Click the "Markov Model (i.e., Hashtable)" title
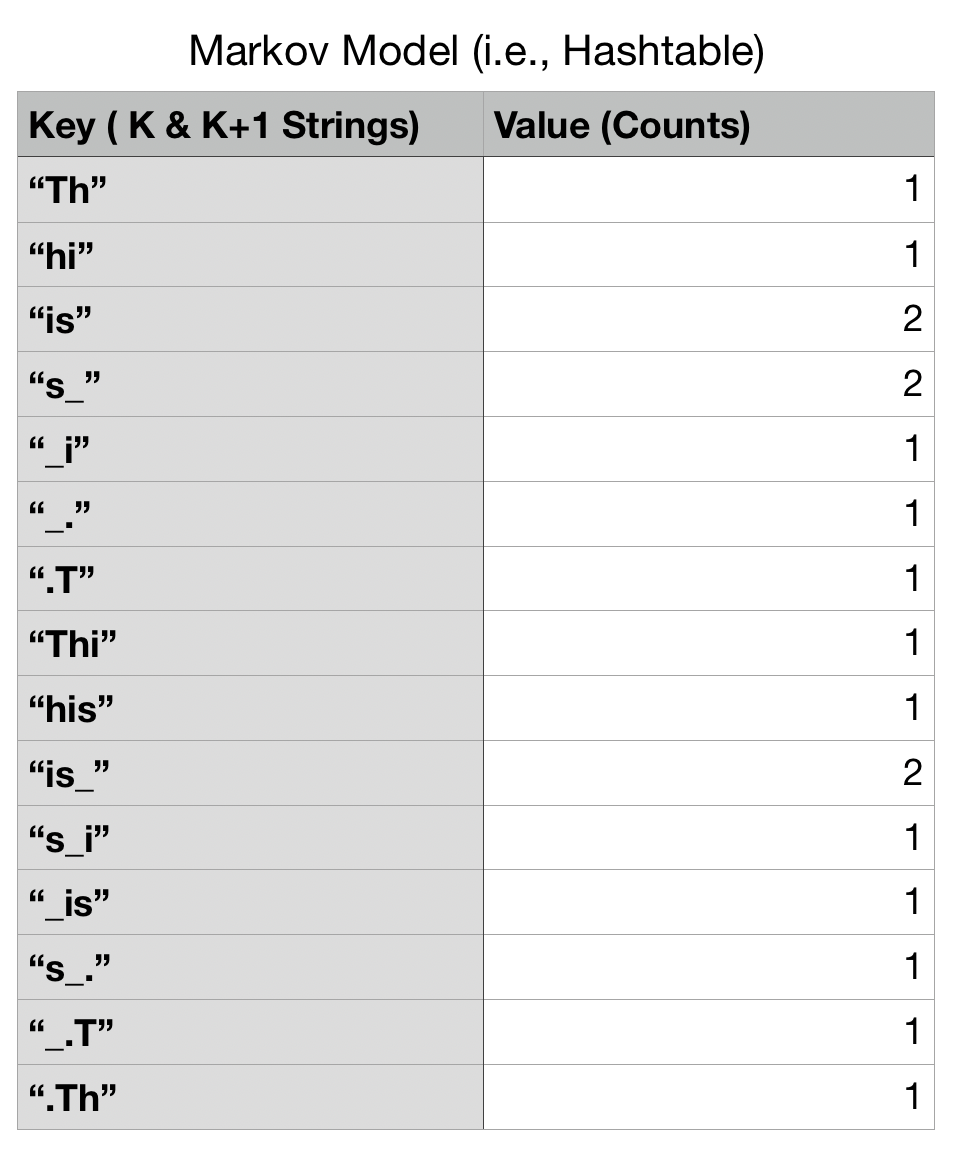The width and height of the screenshot is (966, 1160). pos(476,51)
